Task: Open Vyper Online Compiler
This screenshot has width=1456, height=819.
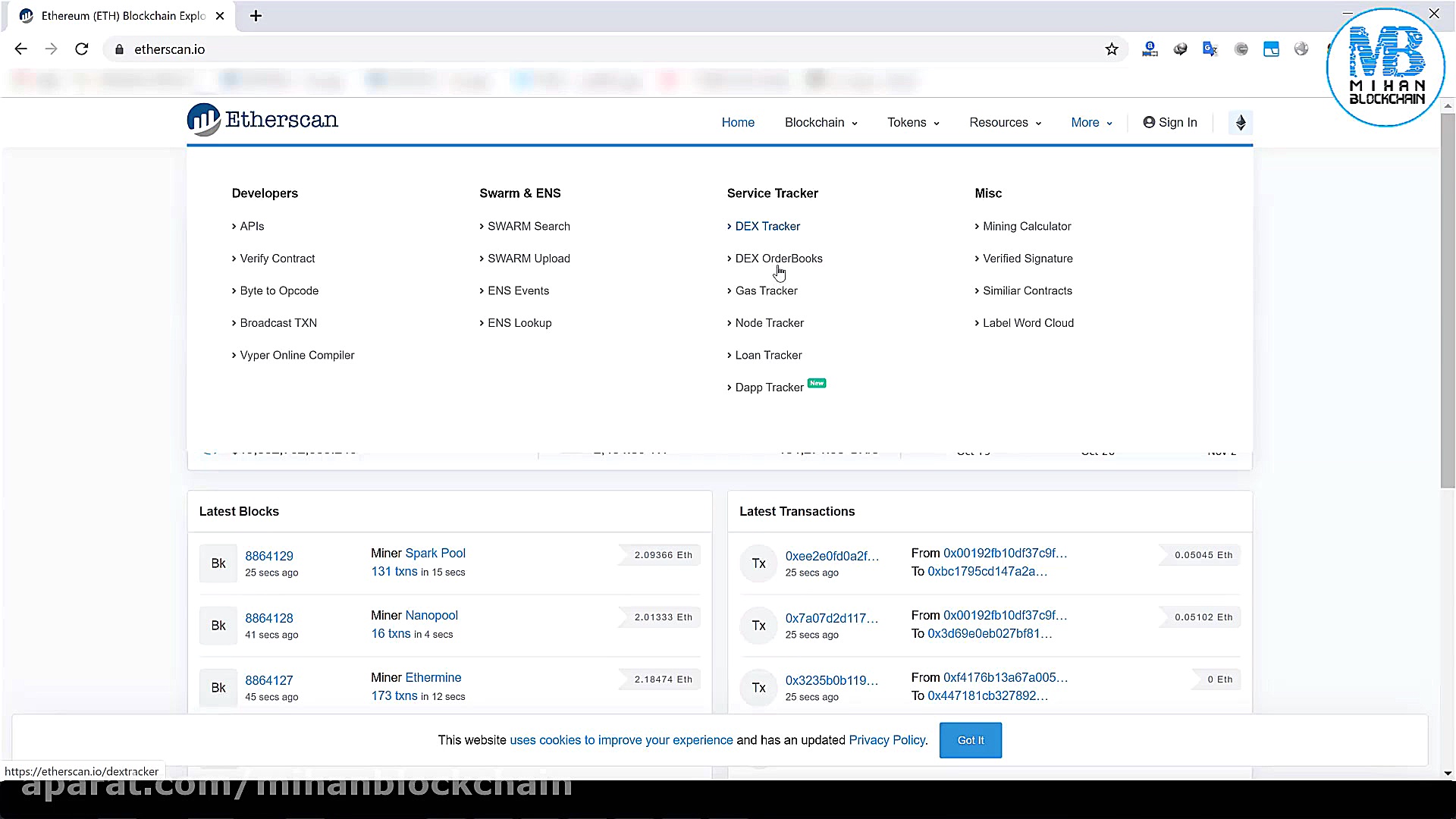Action: (297, 355)
